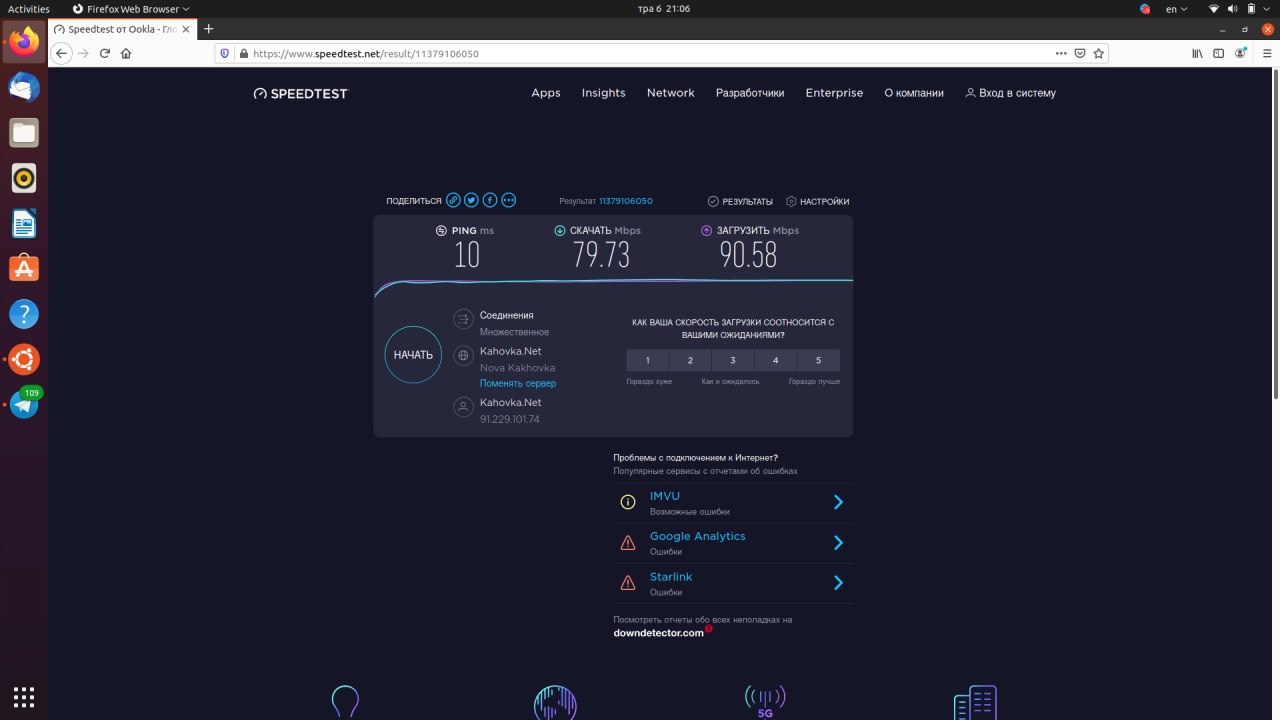The width and height of the screenshot is (1280, 720).
Task: Click the globe server icon
Action: [x=463, y=355]
